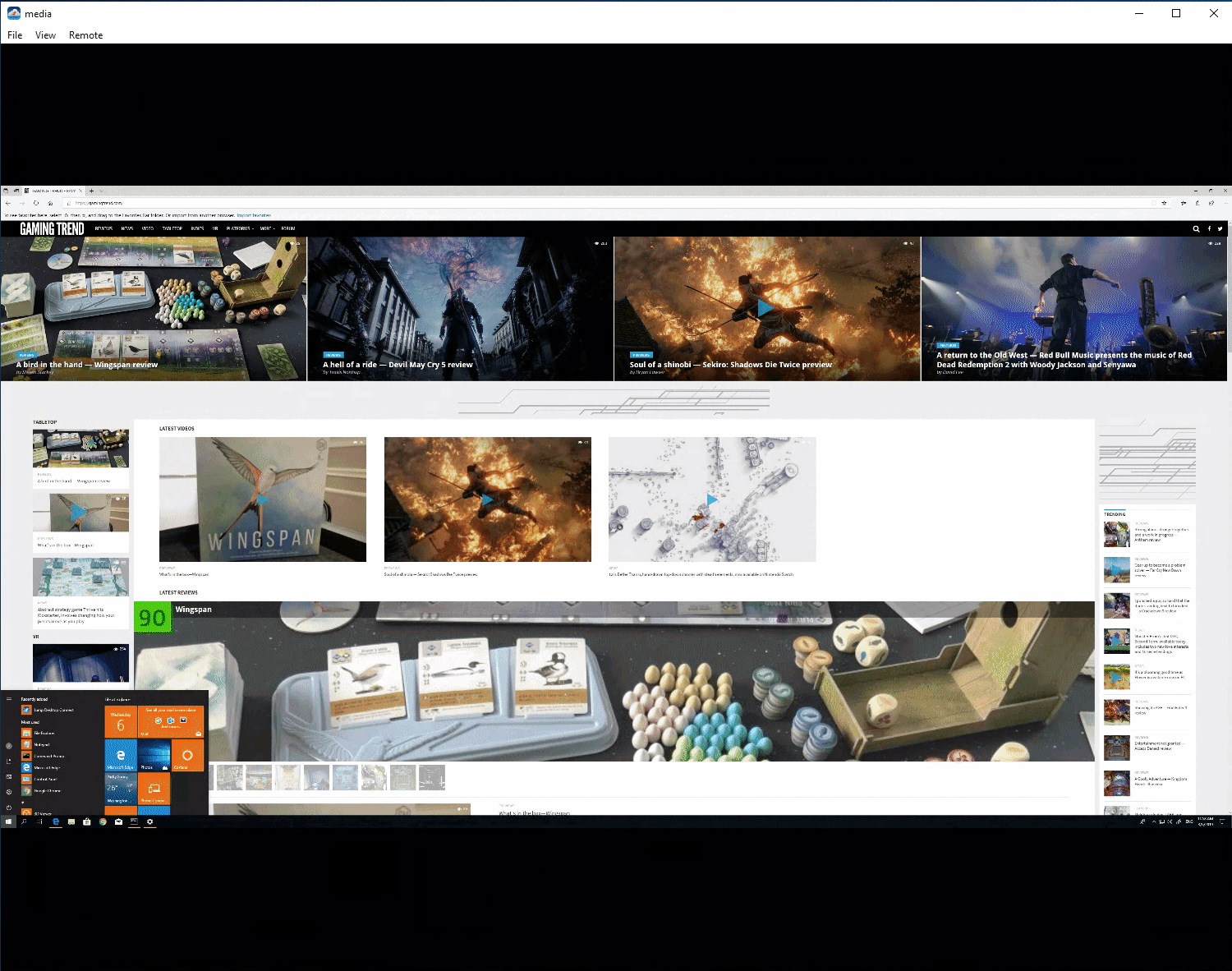Viewport: 1232px width, 971px height.
Task: Open the Edge settings and more ellipsis
Action: coord(1225,203)
